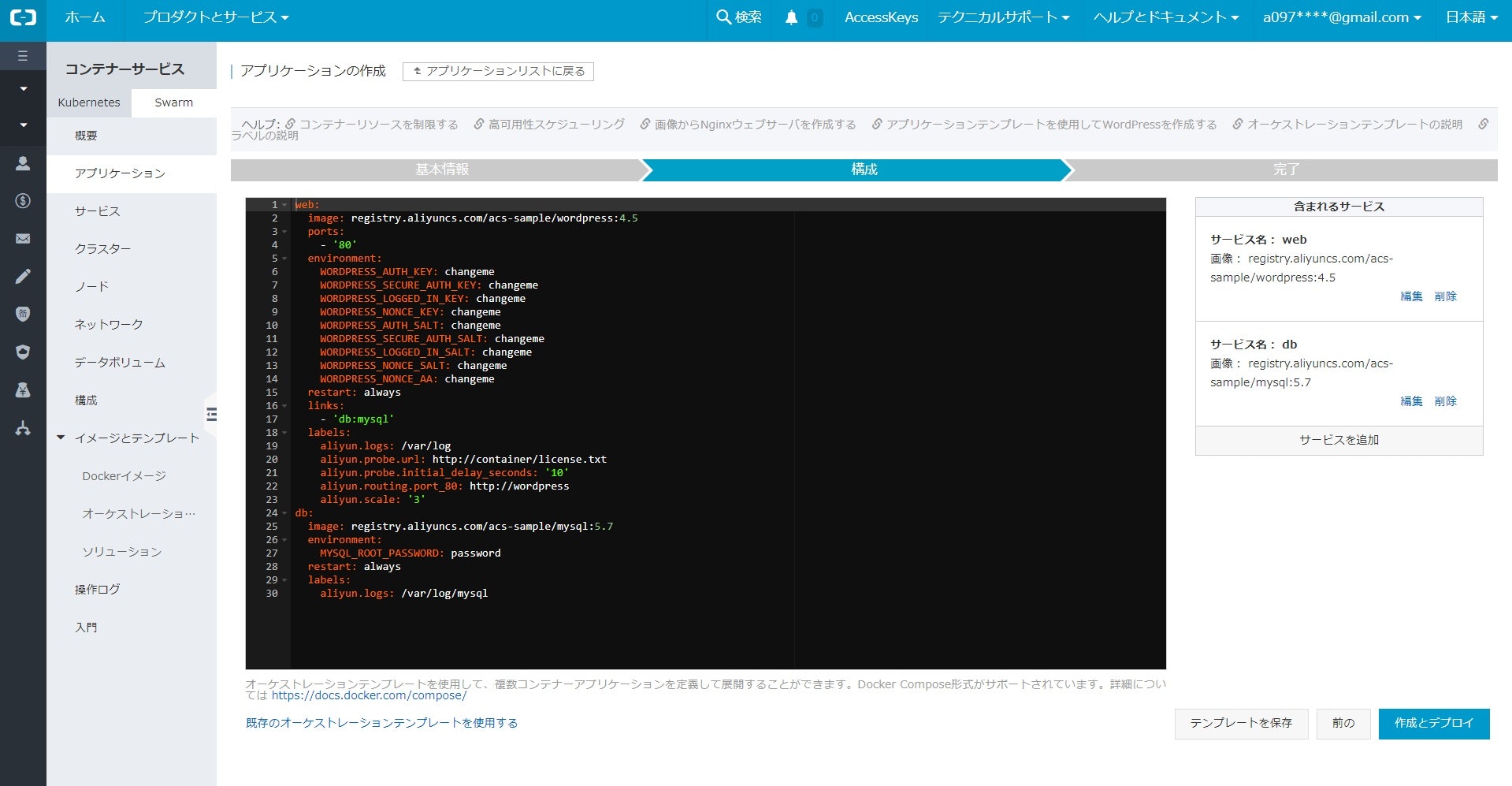The width and height of the screenshot is (1512, 786).
Task: Open テクニカルサポート dropdown
Action: 1003,17
